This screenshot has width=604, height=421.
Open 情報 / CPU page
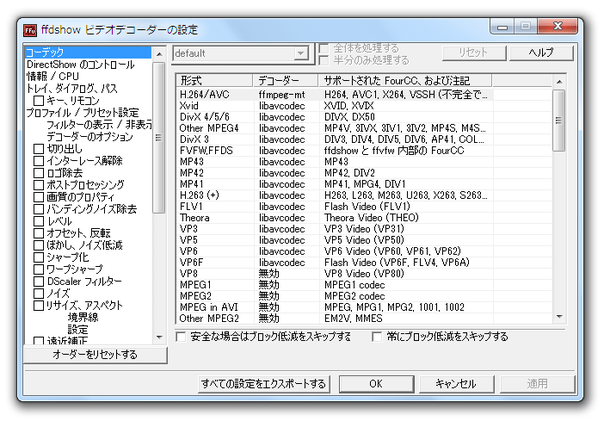[52, 76]
